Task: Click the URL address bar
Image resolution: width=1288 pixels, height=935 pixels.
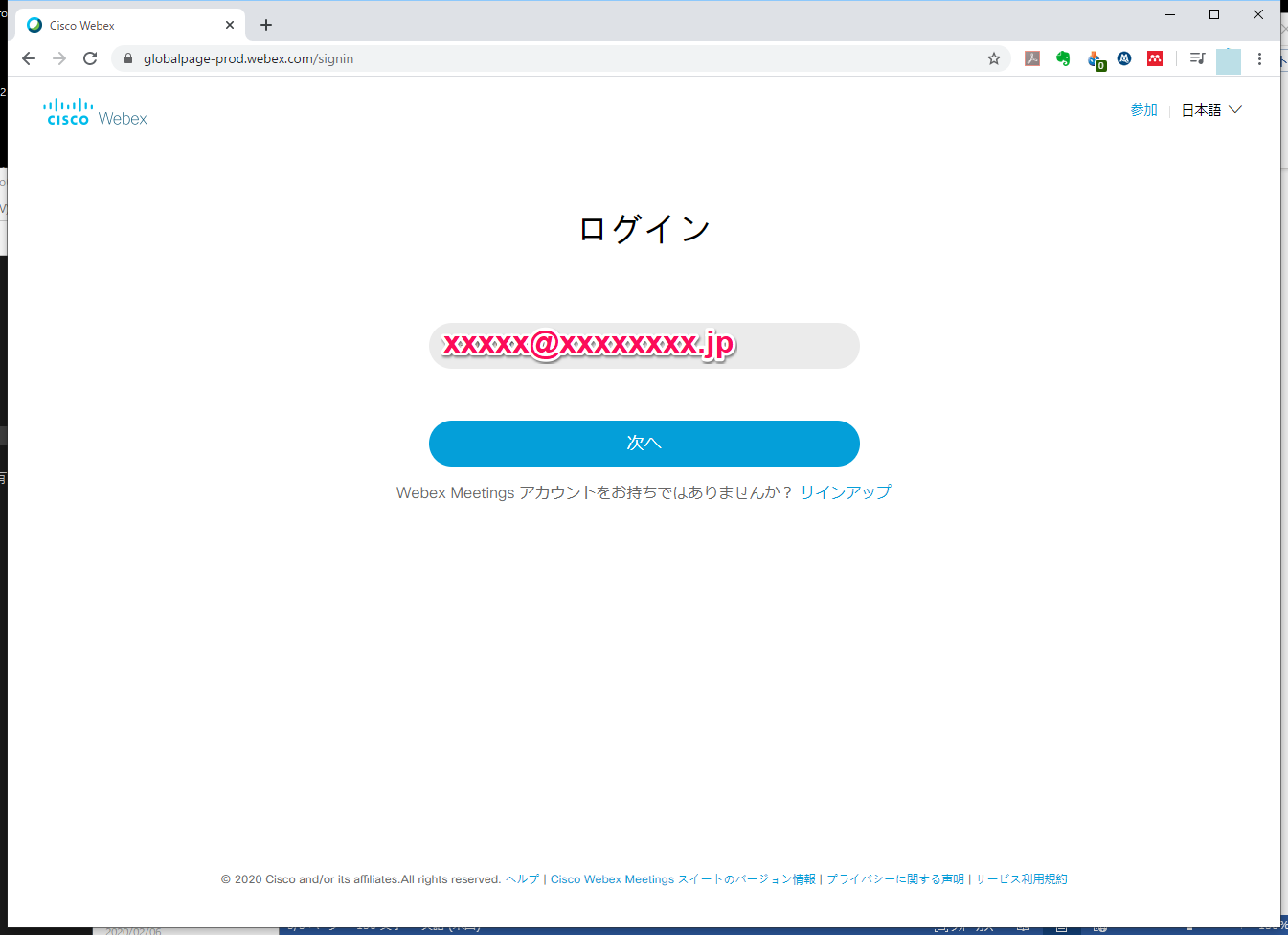Action: pyautogui.click(x=560, y=58)
